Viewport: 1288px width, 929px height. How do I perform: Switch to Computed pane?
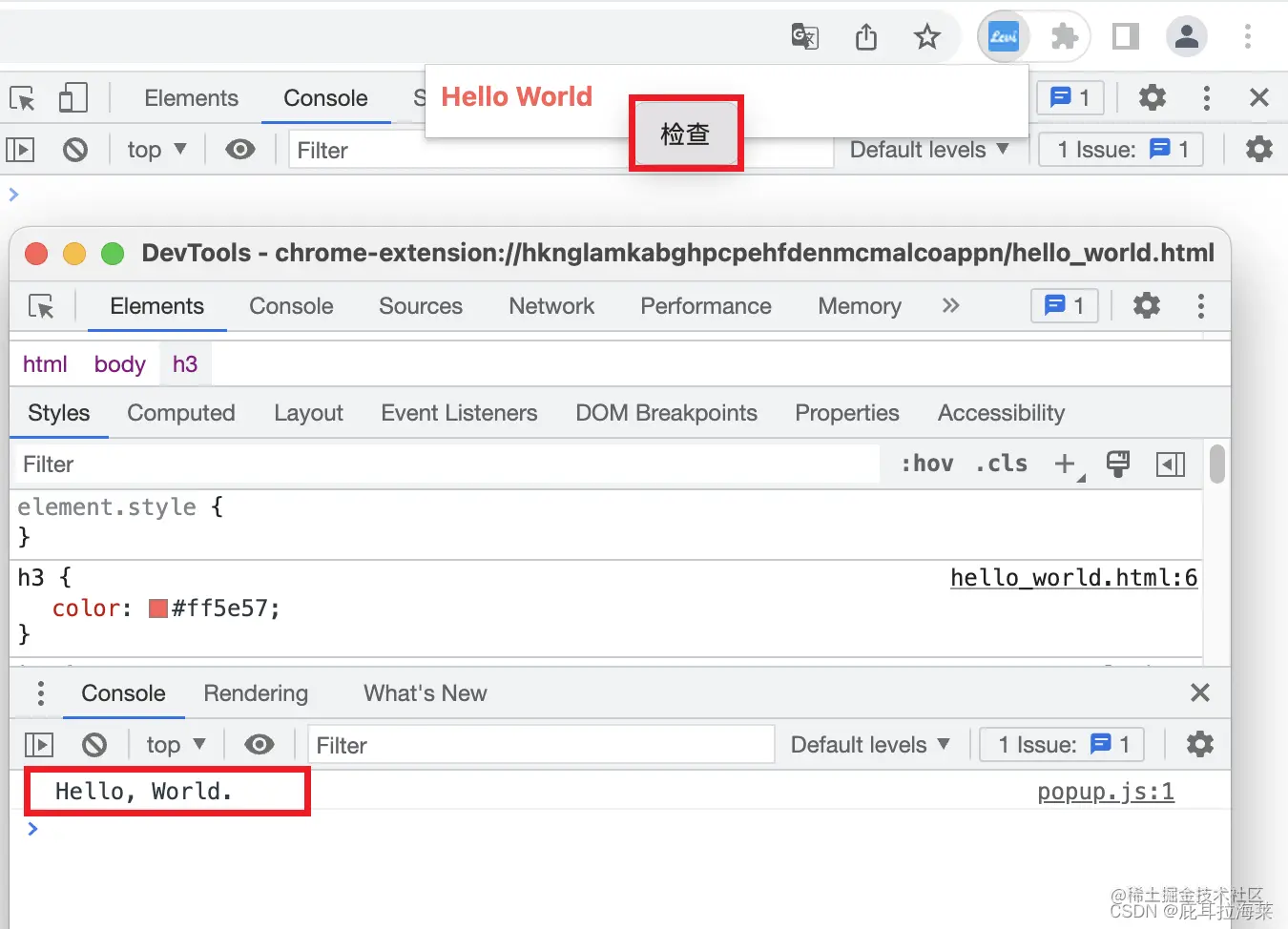pos(181,413)
